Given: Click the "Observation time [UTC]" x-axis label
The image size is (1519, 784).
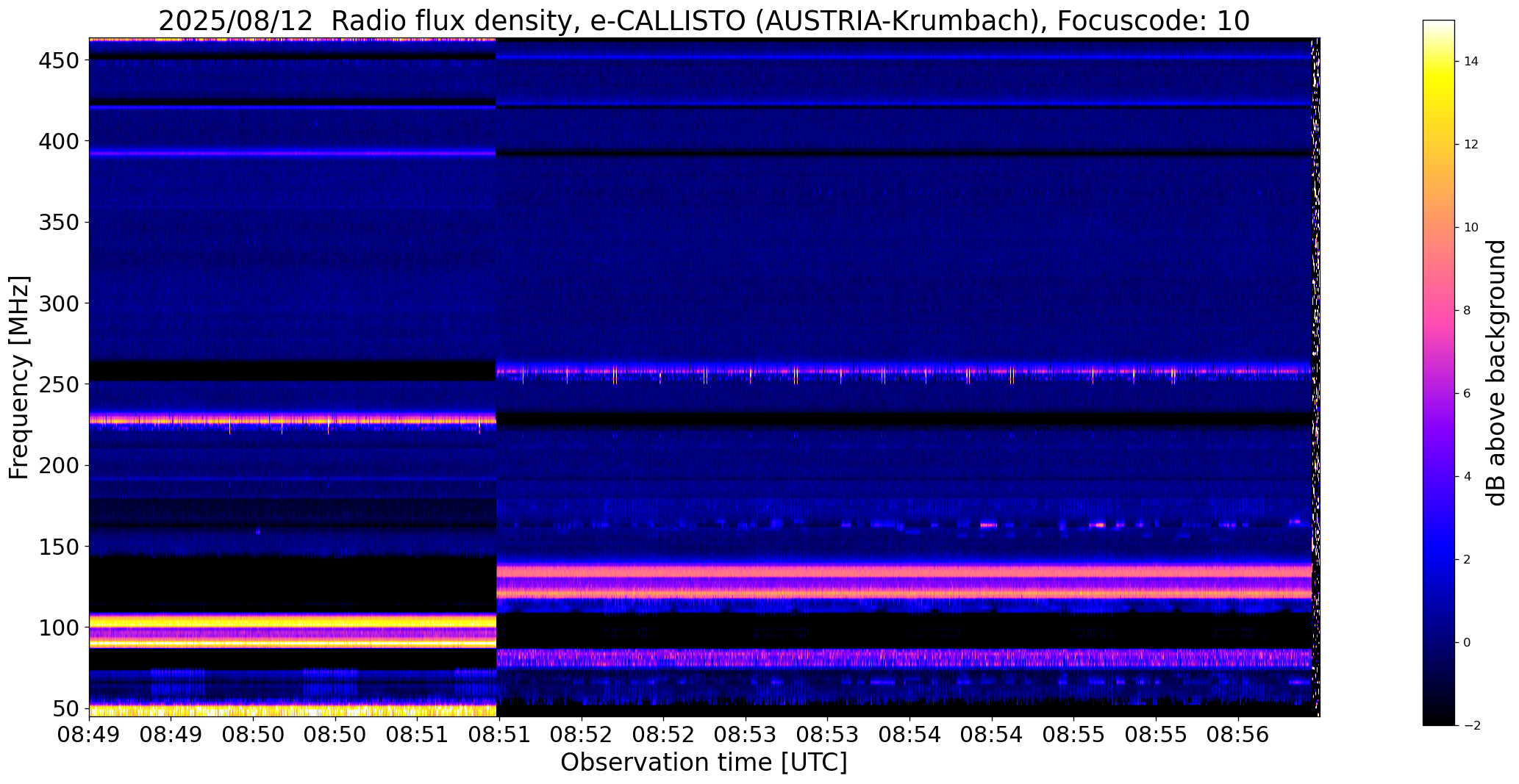Looking at the screenshot, I should click(704, 762).
